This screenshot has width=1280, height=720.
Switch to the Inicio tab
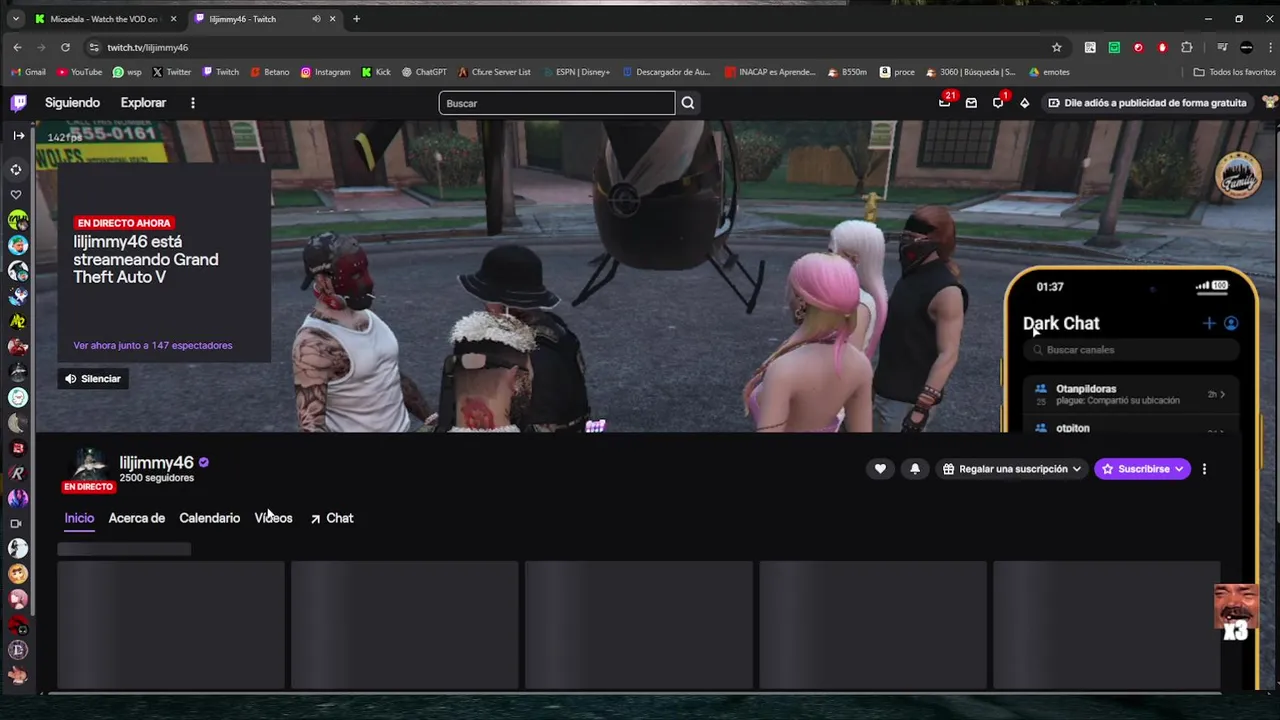coord(79,518)
